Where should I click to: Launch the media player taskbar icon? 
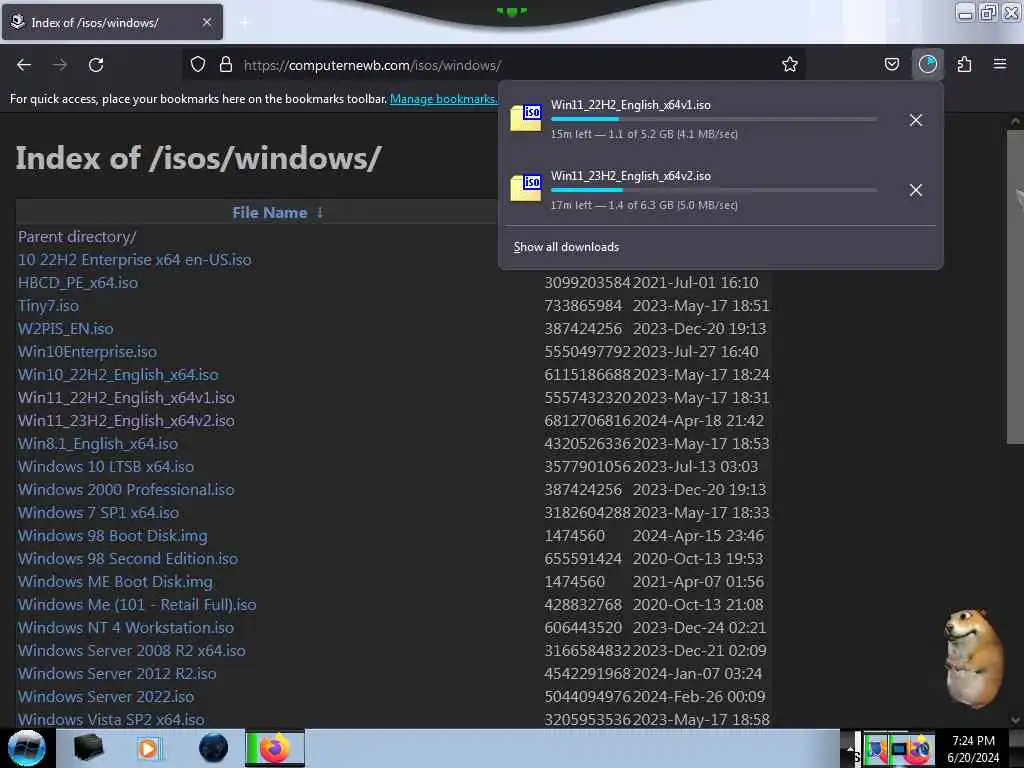pyautogui.click(x=148, y=748)
